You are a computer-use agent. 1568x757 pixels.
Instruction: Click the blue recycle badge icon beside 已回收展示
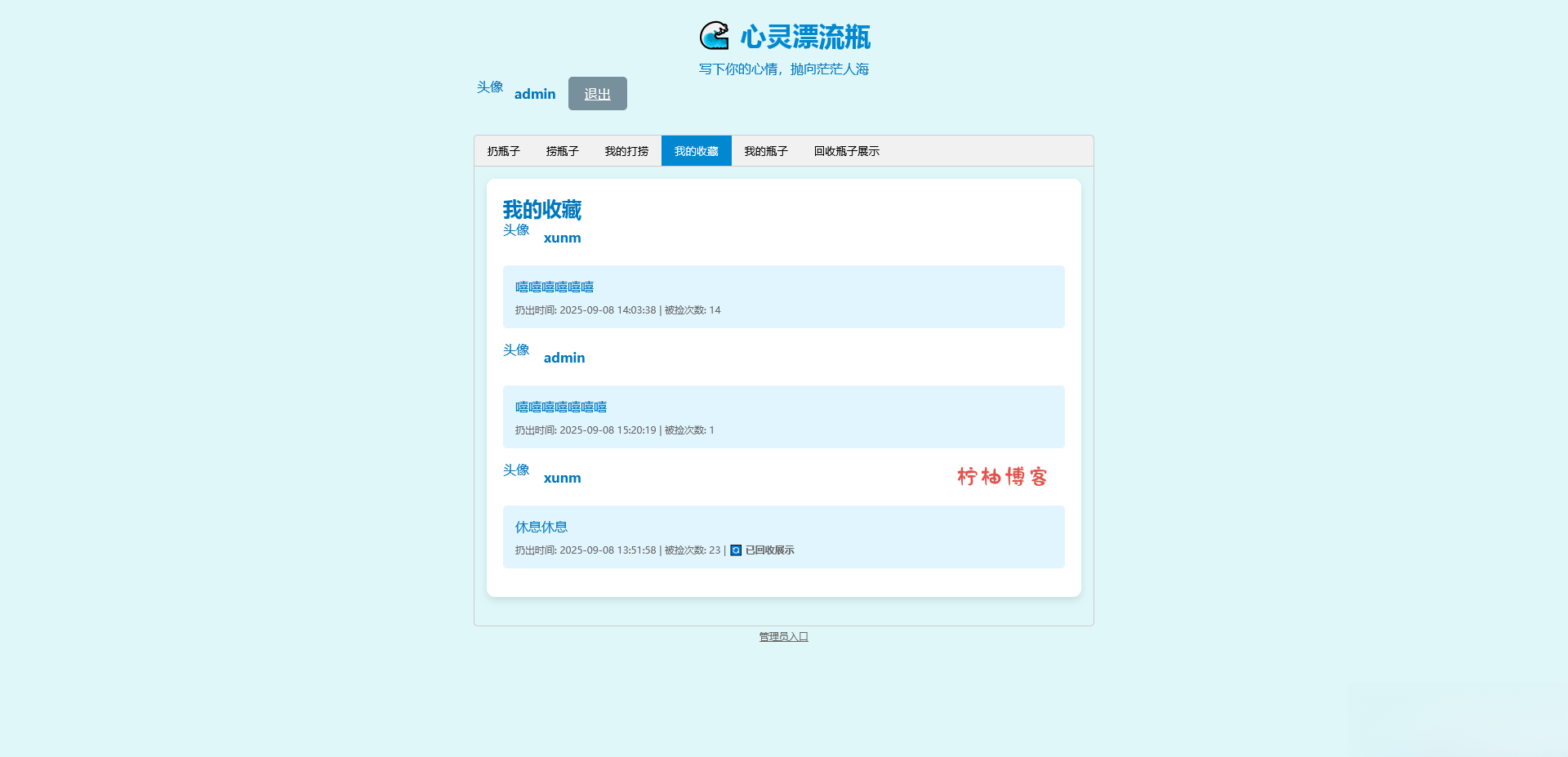coord(734,550)
